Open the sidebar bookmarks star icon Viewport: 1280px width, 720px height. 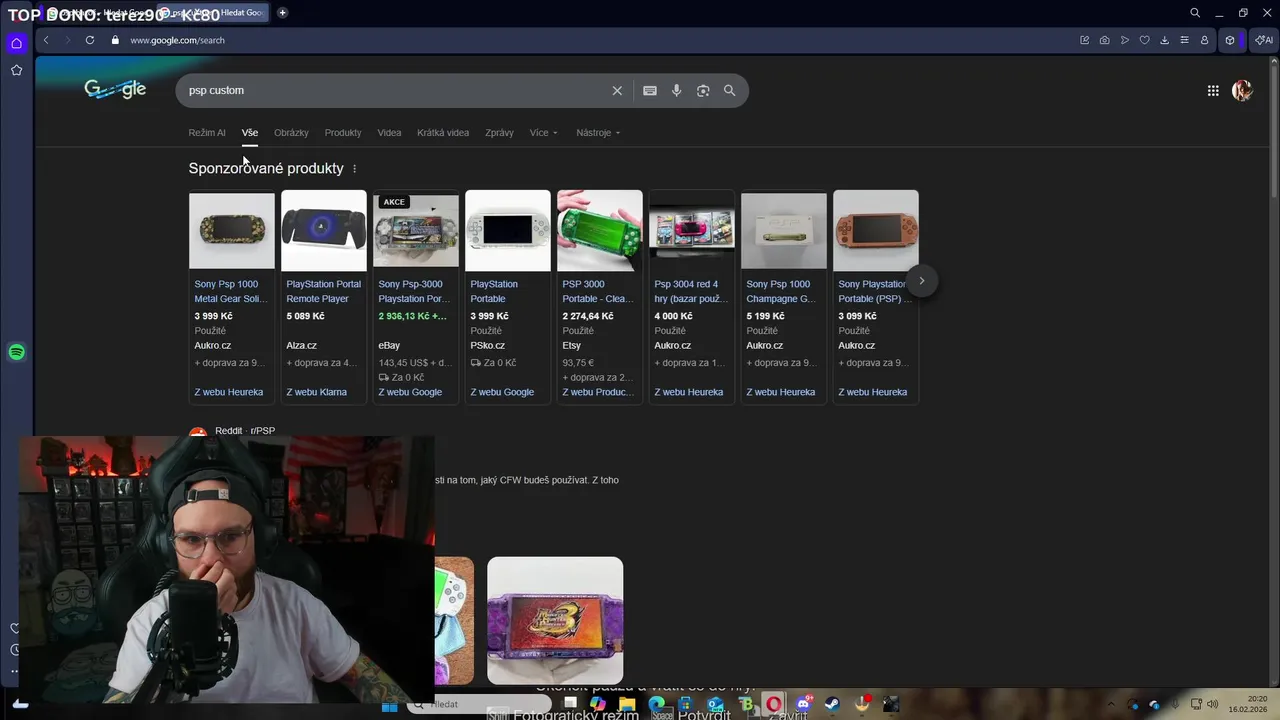[16, 70]
